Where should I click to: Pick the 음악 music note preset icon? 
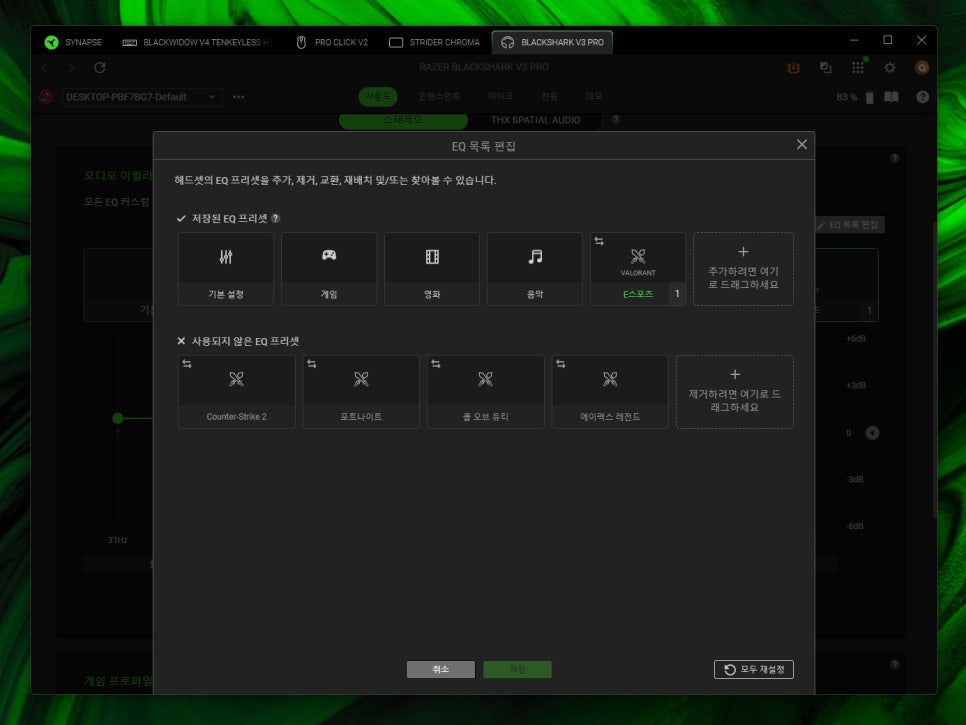[x=535, y=258]
